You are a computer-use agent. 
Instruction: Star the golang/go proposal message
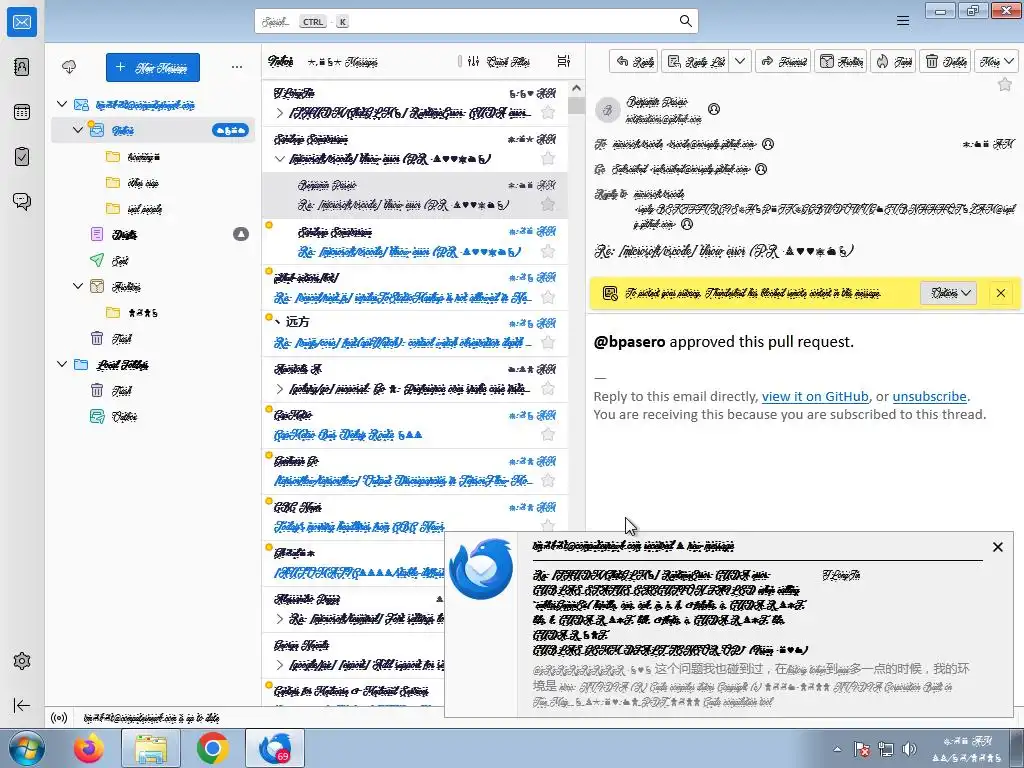[548, 389]
